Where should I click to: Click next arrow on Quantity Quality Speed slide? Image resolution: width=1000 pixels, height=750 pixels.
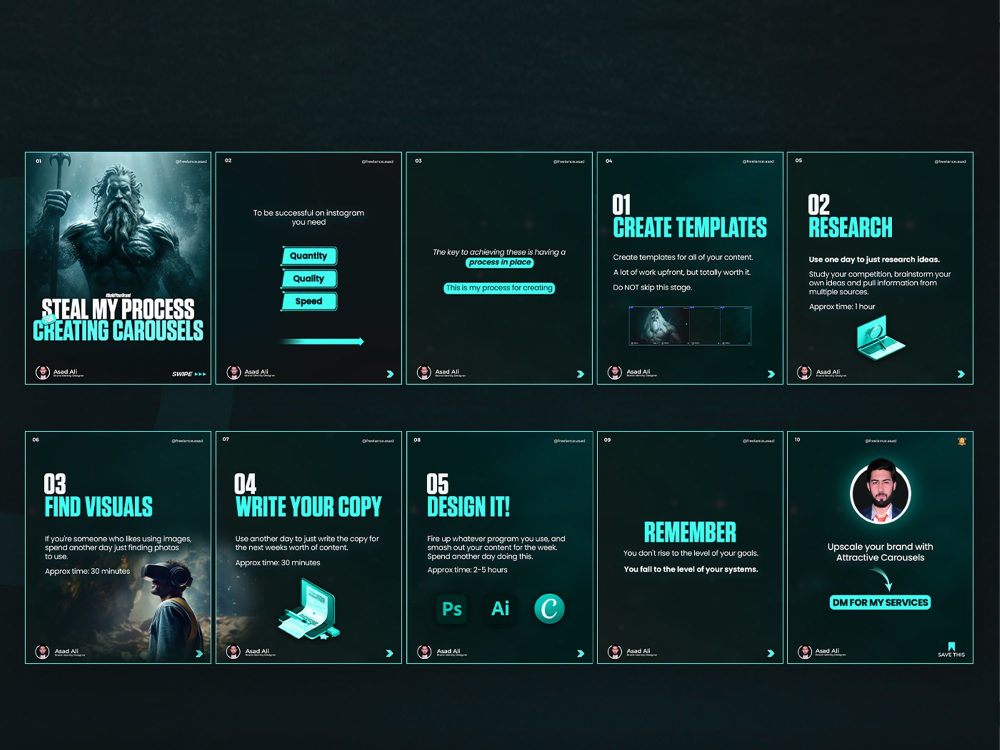[390, 374]
